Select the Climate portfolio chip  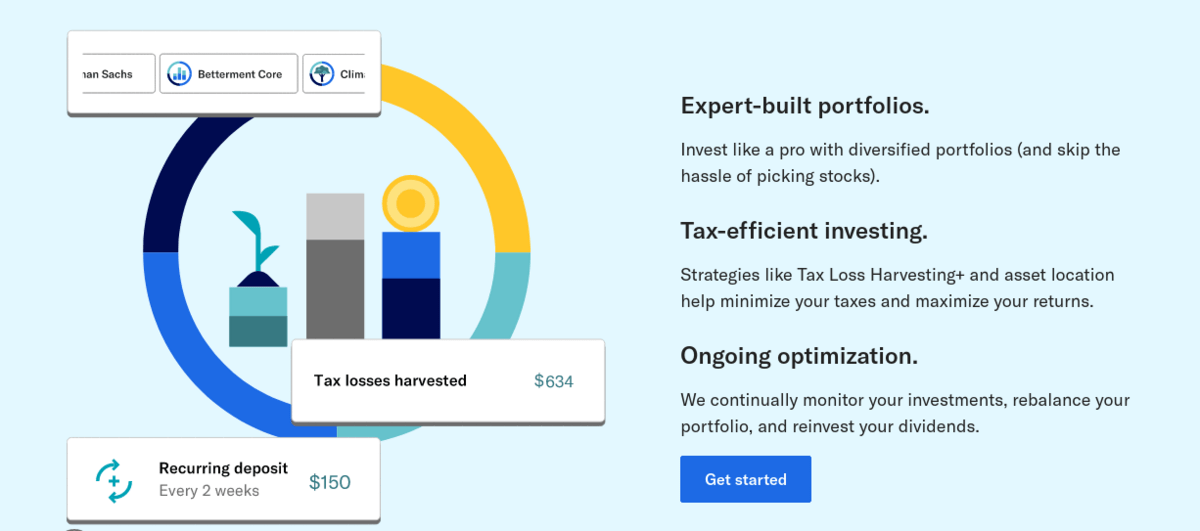click(x=335, y=74)
